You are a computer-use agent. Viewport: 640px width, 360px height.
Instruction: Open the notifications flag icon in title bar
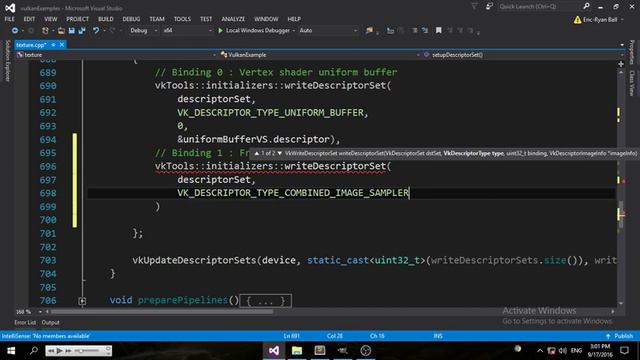pyautogui.click(x=474, y=7)
